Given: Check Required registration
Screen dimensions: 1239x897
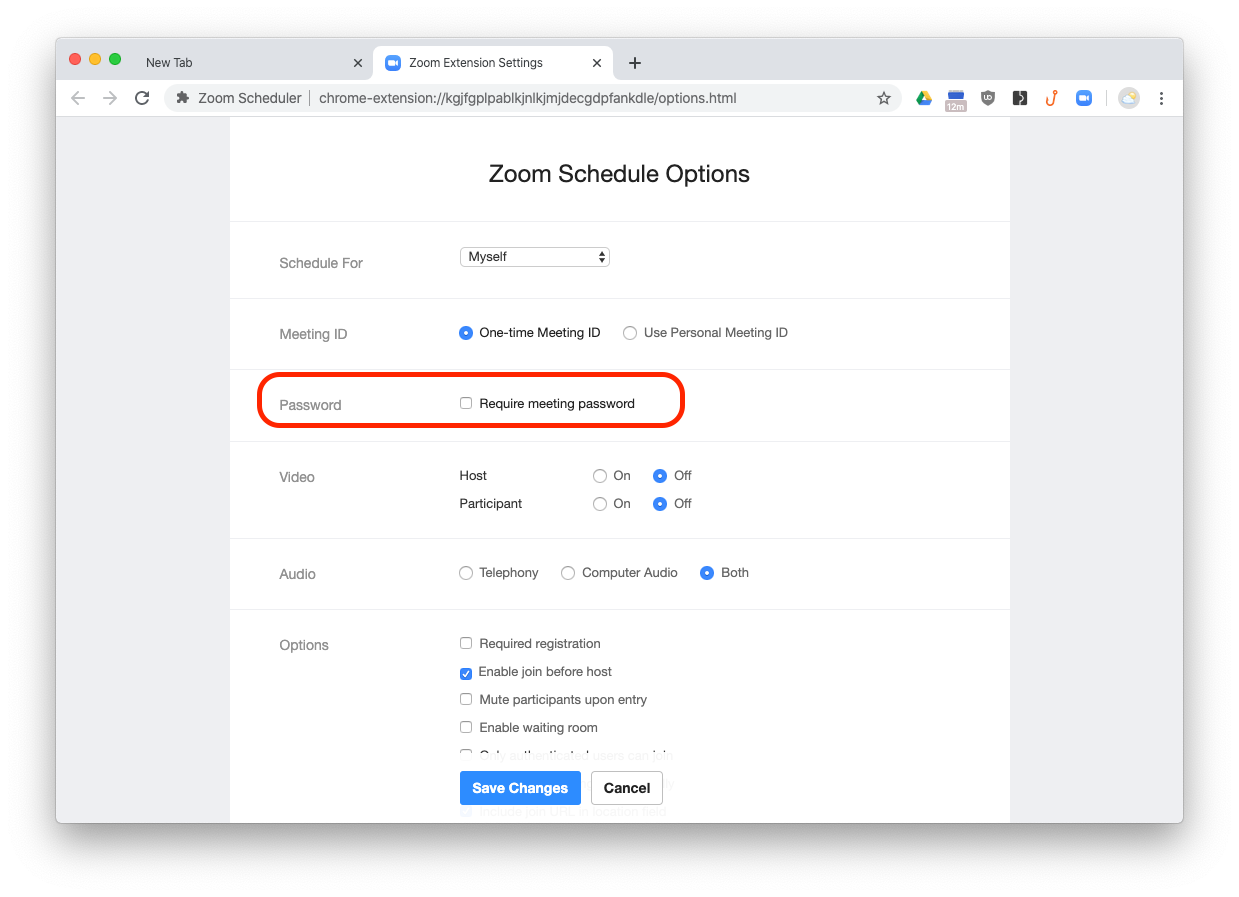Looking at the screenshot, I should (466, 643).
